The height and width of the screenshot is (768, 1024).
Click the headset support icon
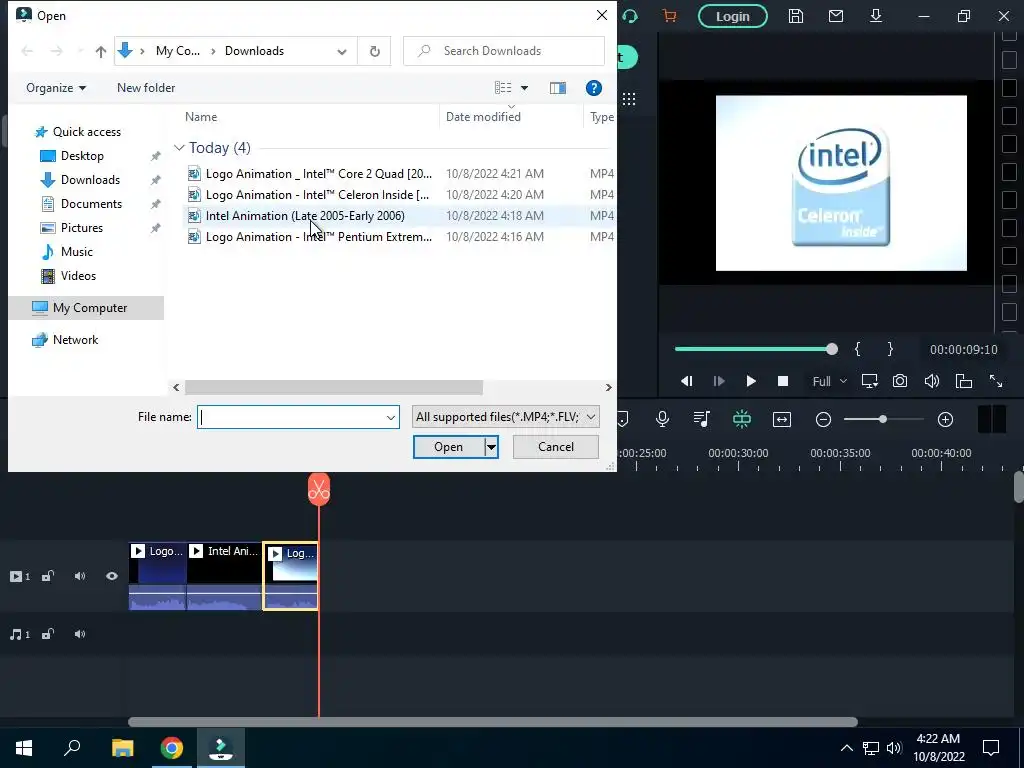point(630,16)
